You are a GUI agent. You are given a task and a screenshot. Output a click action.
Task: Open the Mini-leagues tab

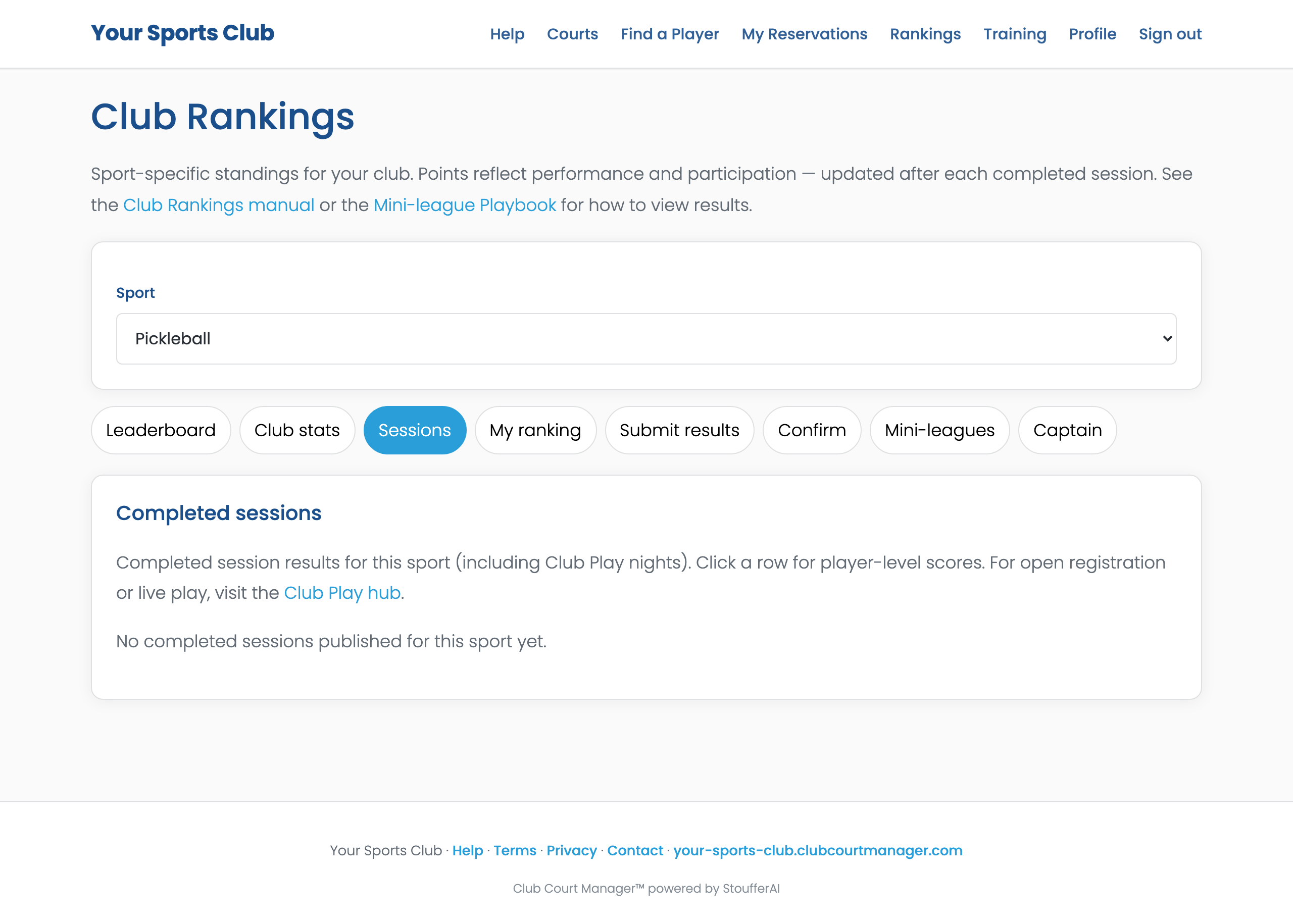939,430
